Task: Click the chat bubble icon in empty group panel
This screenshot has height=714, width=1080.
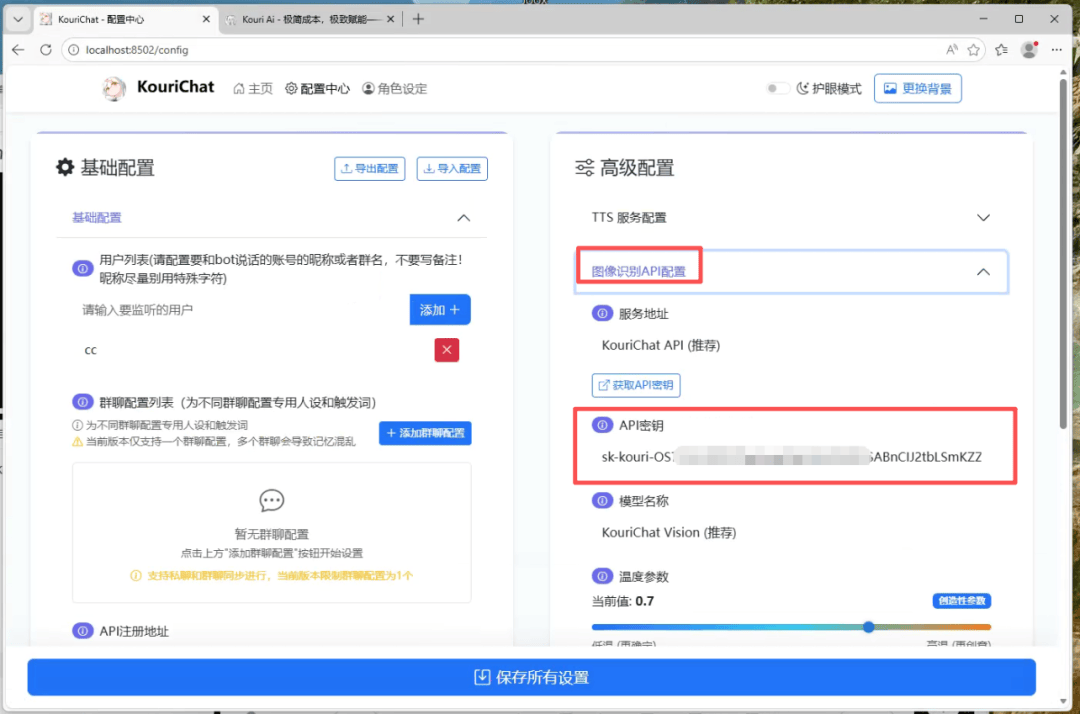Action: [271, 500]
